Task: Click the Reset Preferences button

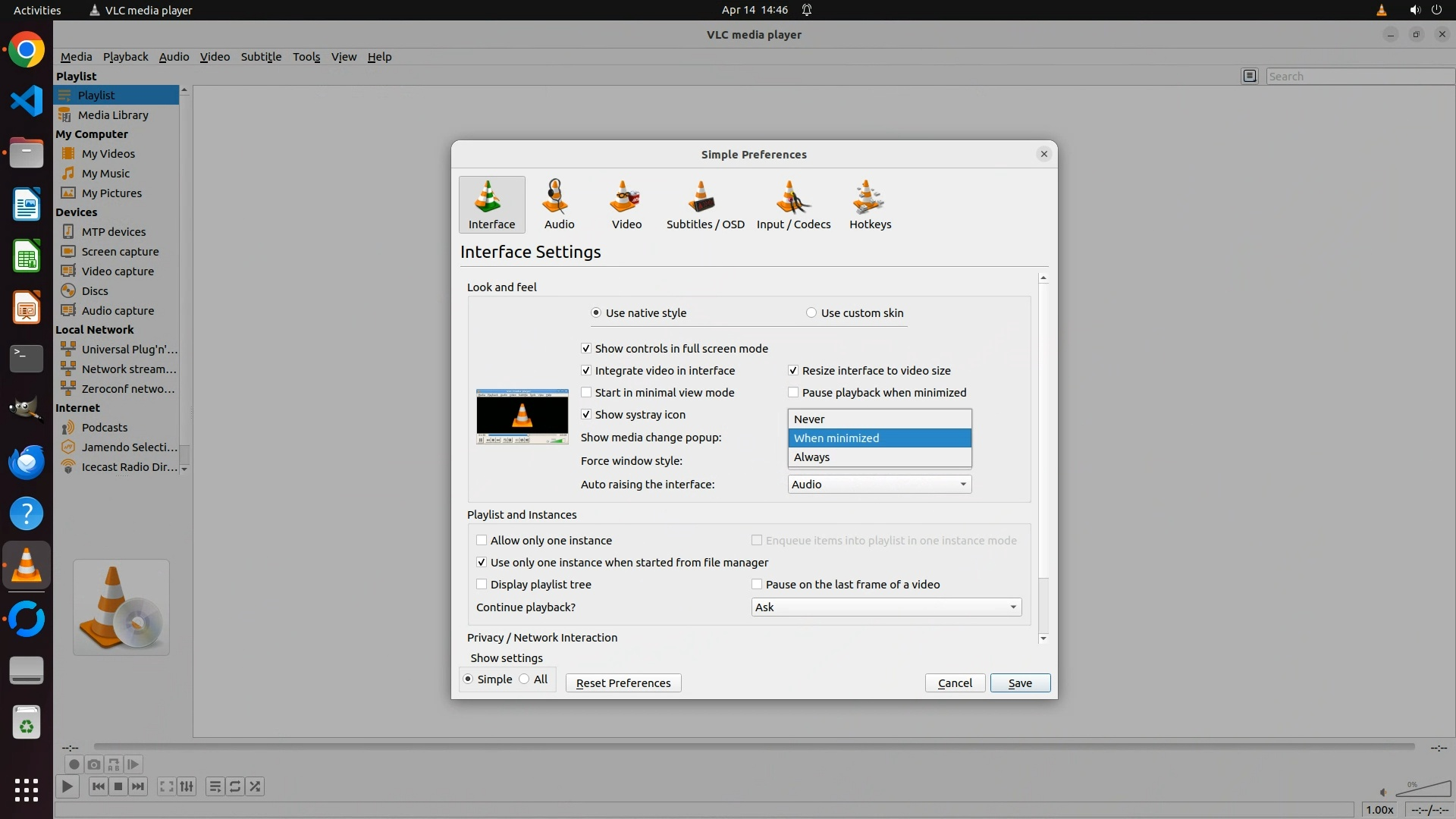Action: (x=623, y=683)
